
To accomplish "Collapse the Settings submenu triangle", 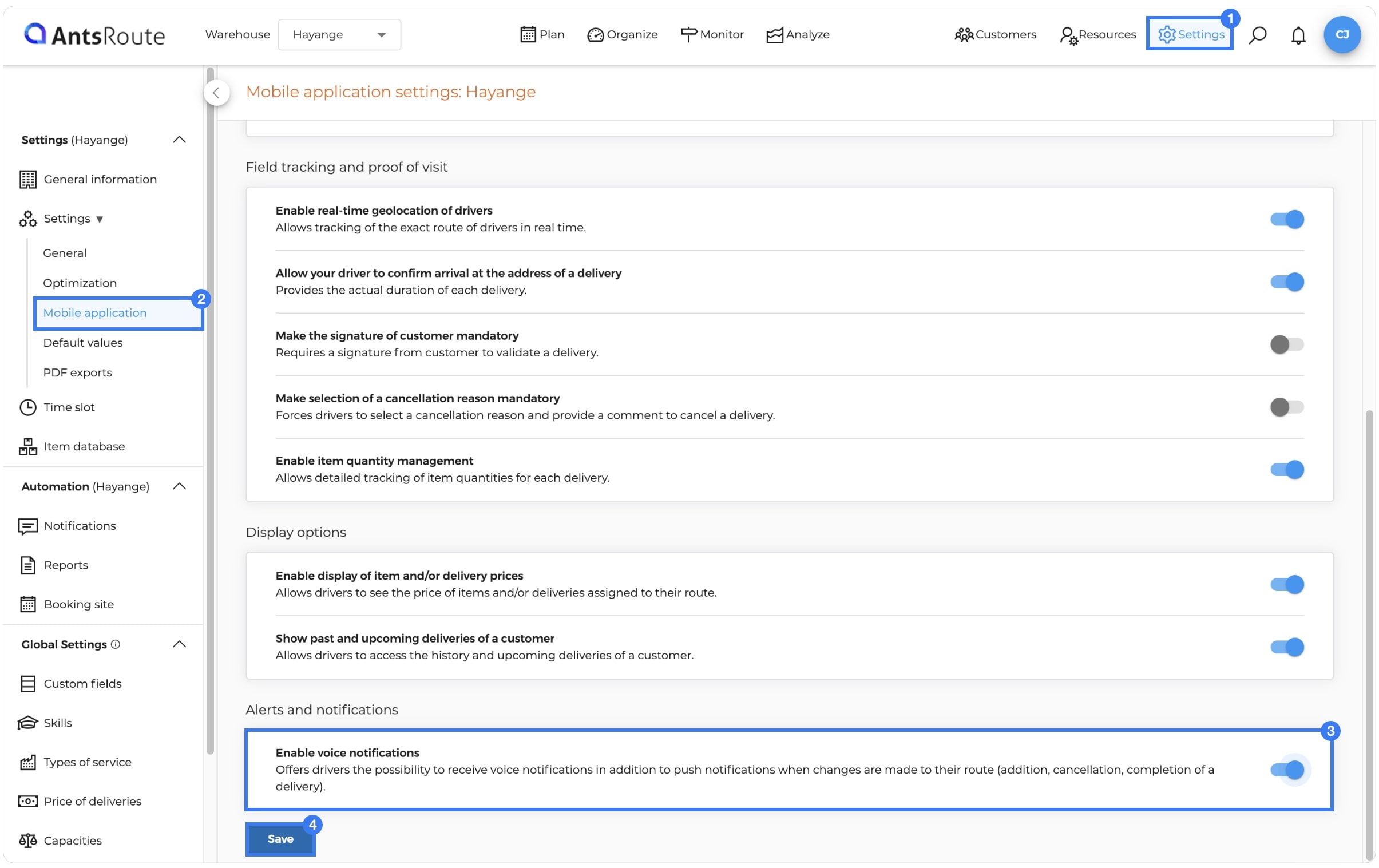I will [100, 219].
